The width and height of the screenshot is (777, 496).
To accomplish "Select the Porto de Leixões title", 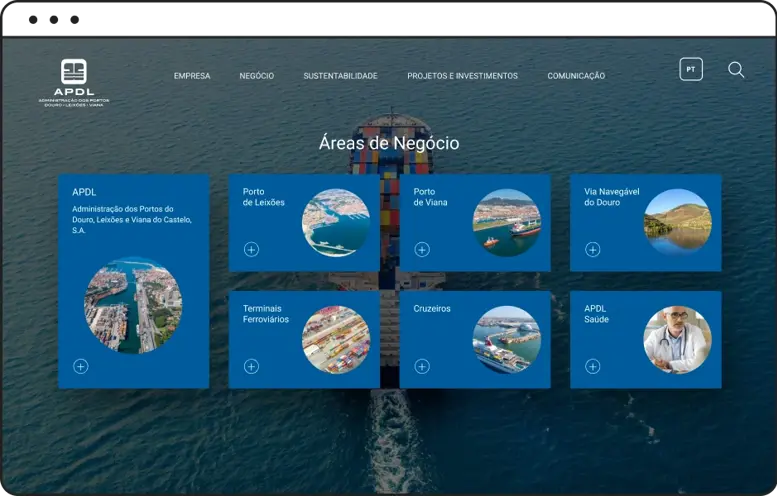I will coord(264,197).
